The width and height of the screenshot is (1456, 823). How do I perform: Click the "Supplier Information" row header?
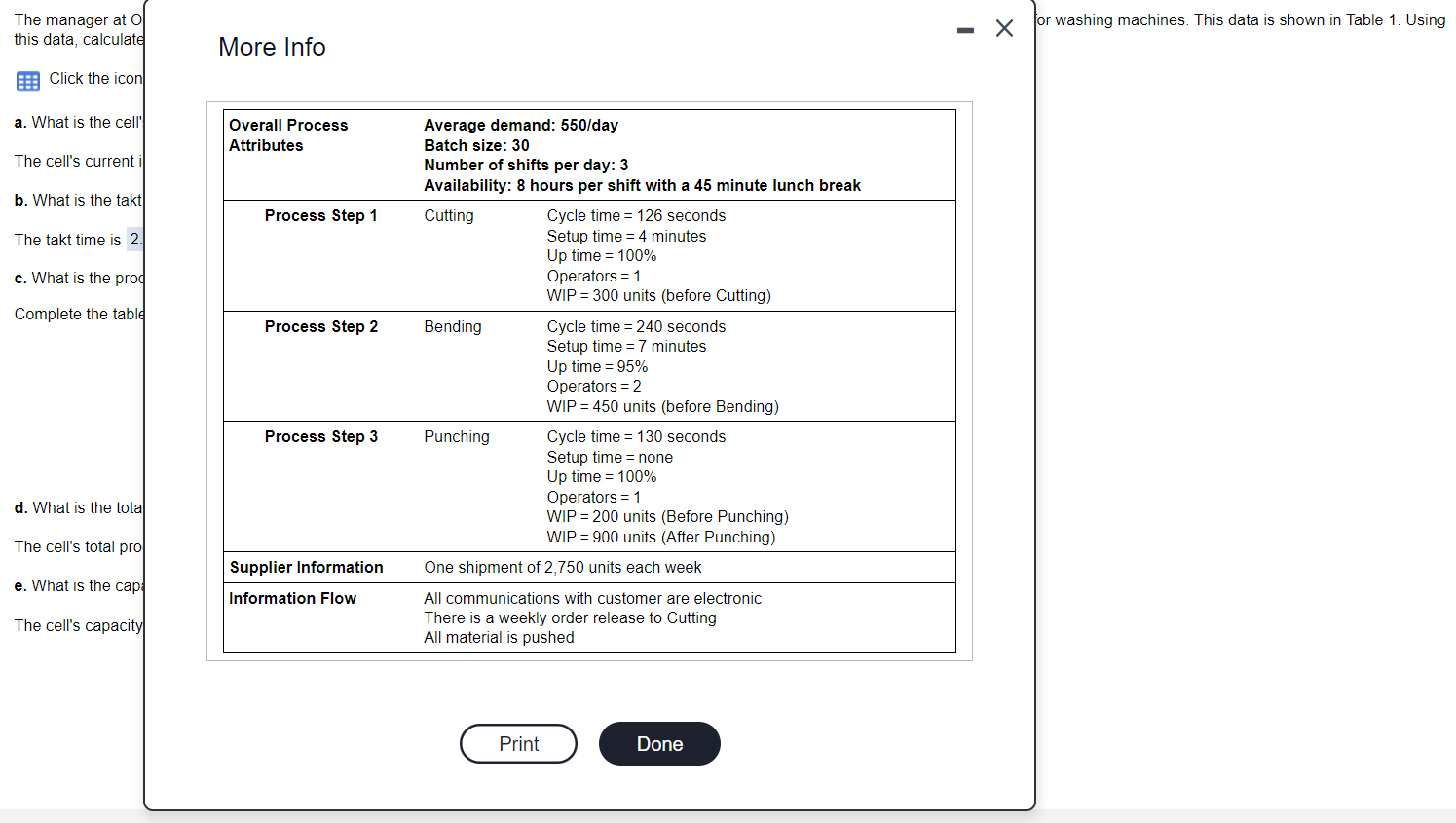[x=306, y=567]
